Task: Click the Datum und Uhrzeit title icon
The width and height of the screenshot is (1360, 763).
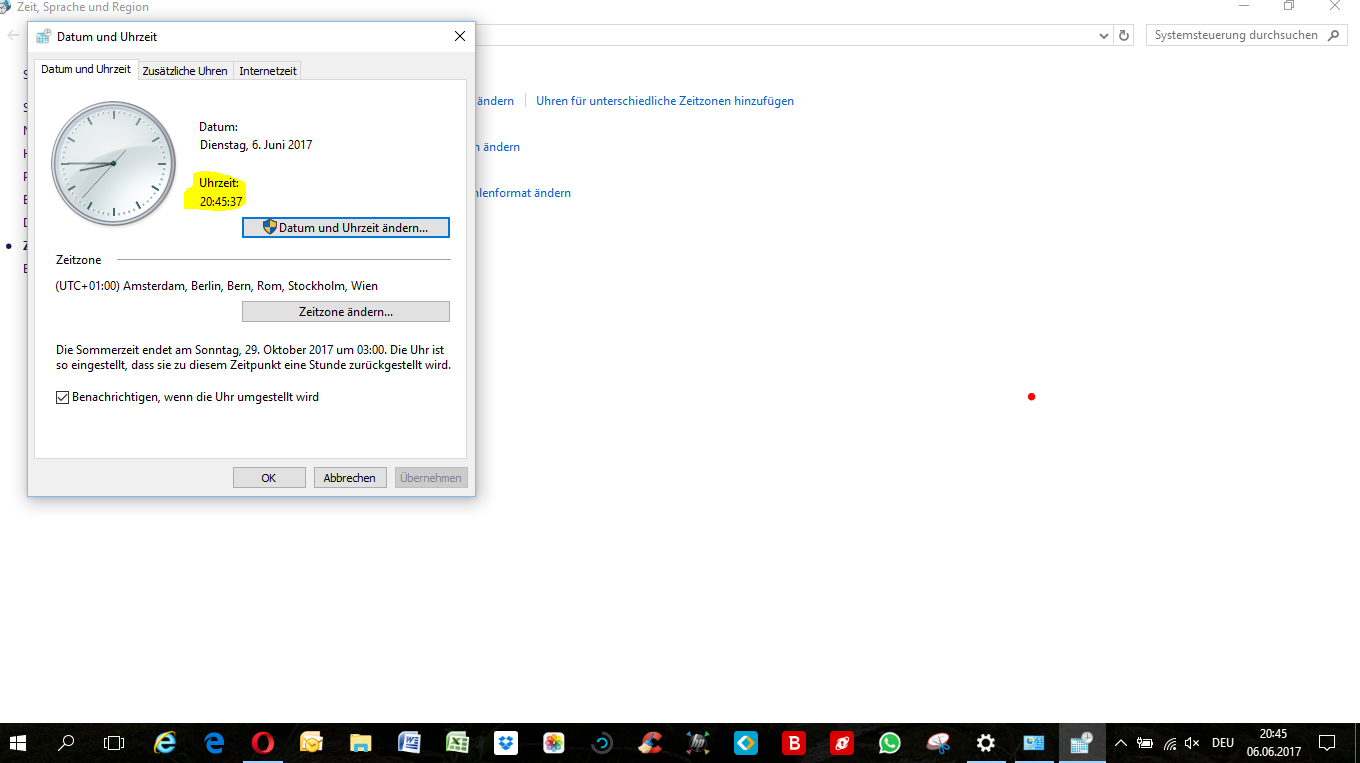Action: 43,37
